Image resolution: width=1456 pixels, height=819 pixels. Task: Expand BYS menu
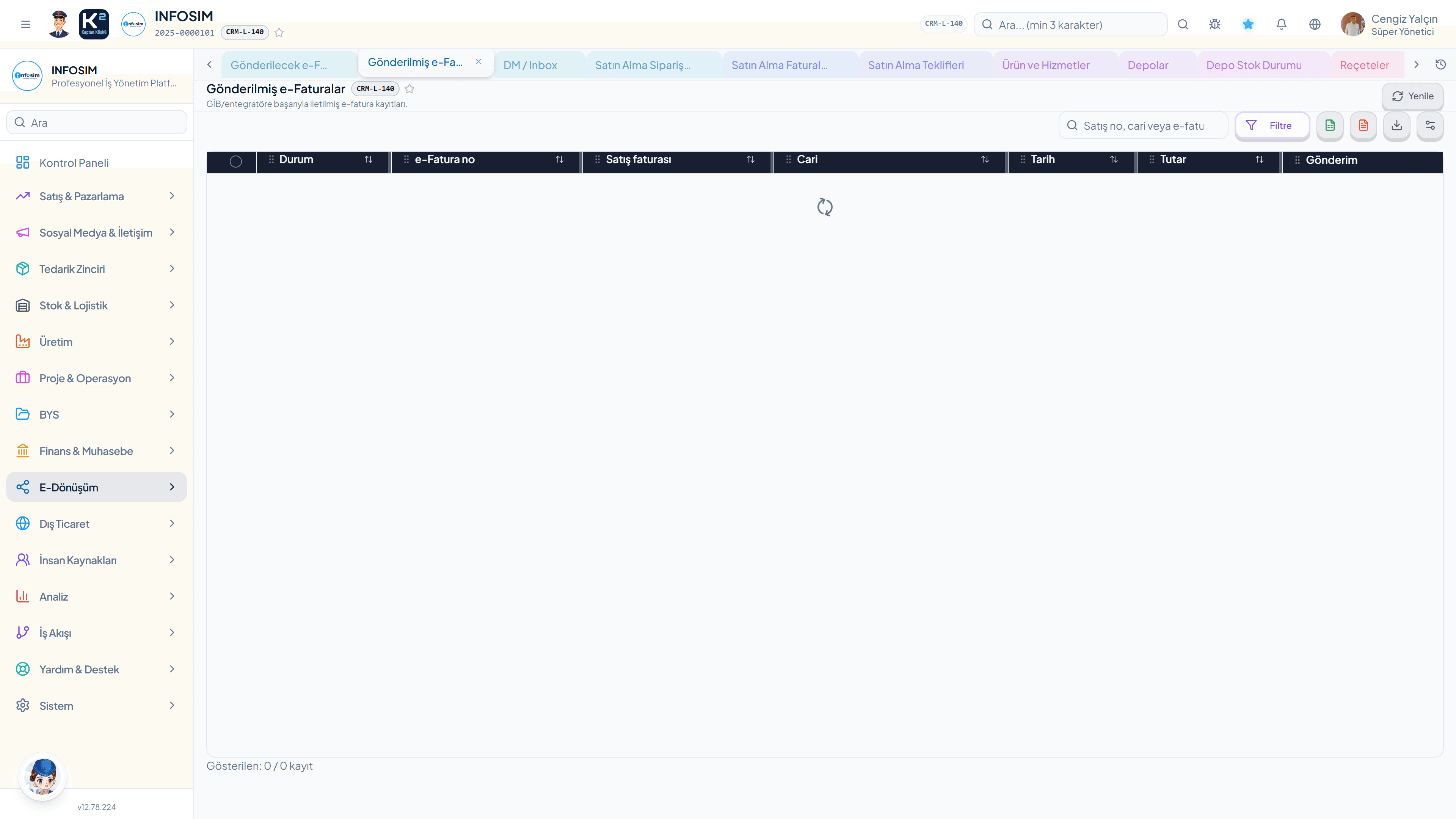click(x=97, y=414)
